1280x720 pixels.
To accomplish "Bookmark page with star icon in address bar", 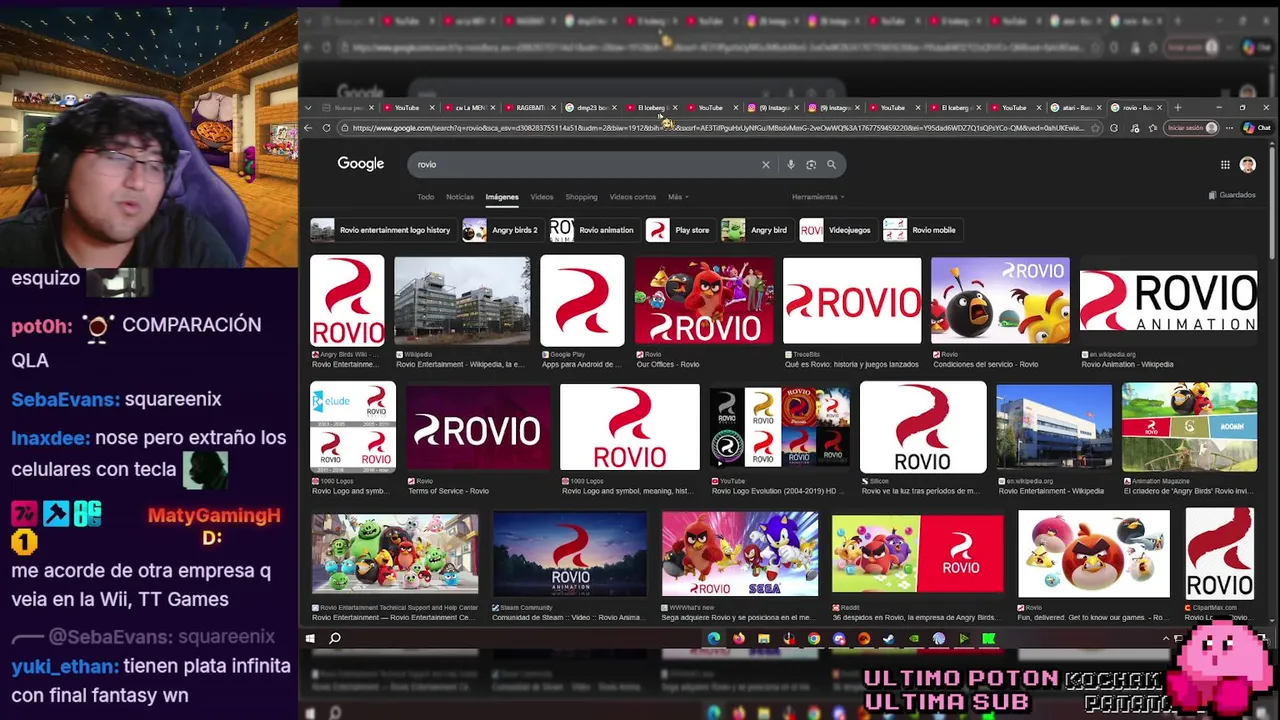I will click(1095, 128).
